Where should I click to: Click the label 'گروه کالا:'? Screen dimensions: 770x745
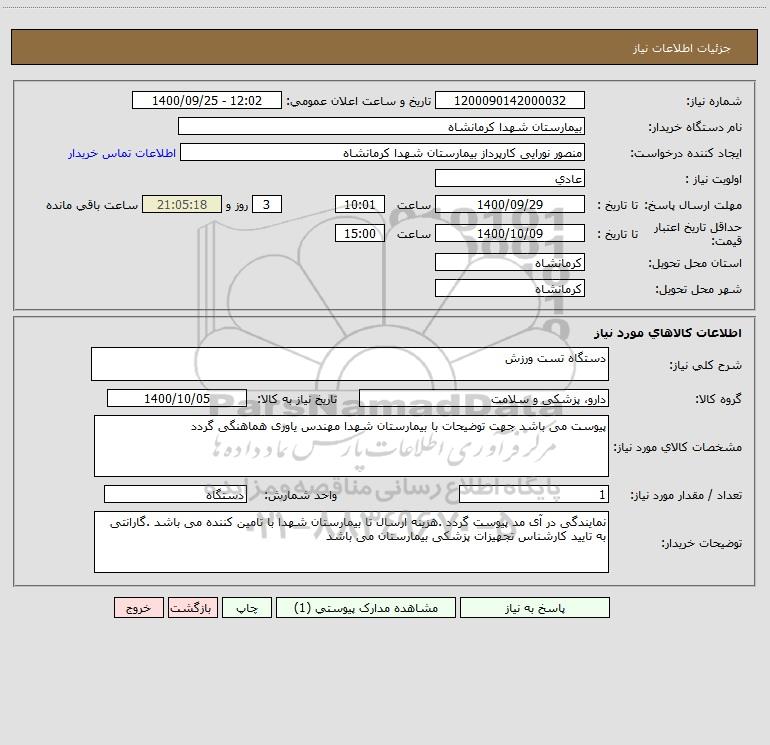pos(718,400)
